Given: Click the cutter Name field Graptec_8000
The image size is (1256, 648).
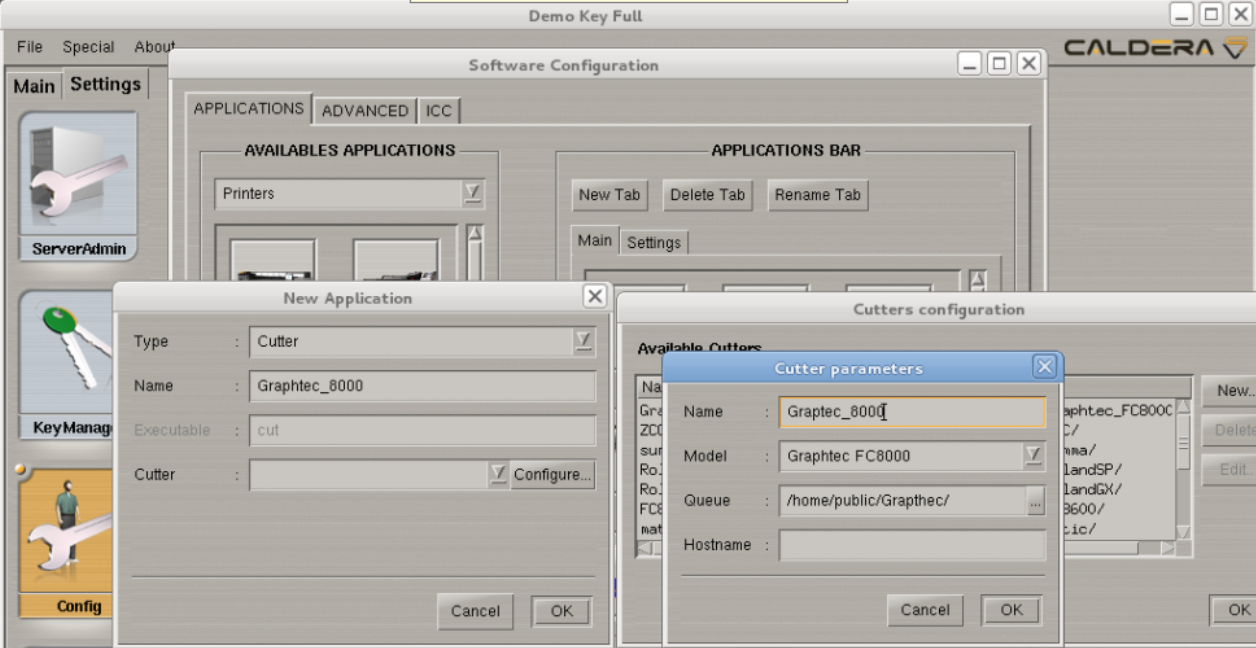Looking at the screenshot, I should [x=911, y=412].
